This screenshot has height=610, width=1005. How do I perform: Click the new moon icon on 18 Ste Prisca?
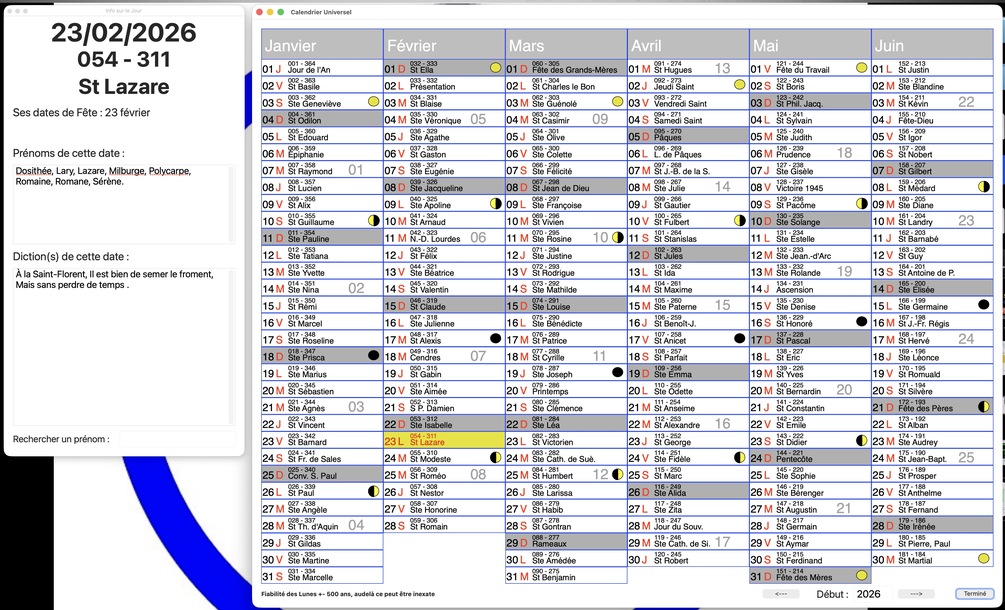[374, 355]
